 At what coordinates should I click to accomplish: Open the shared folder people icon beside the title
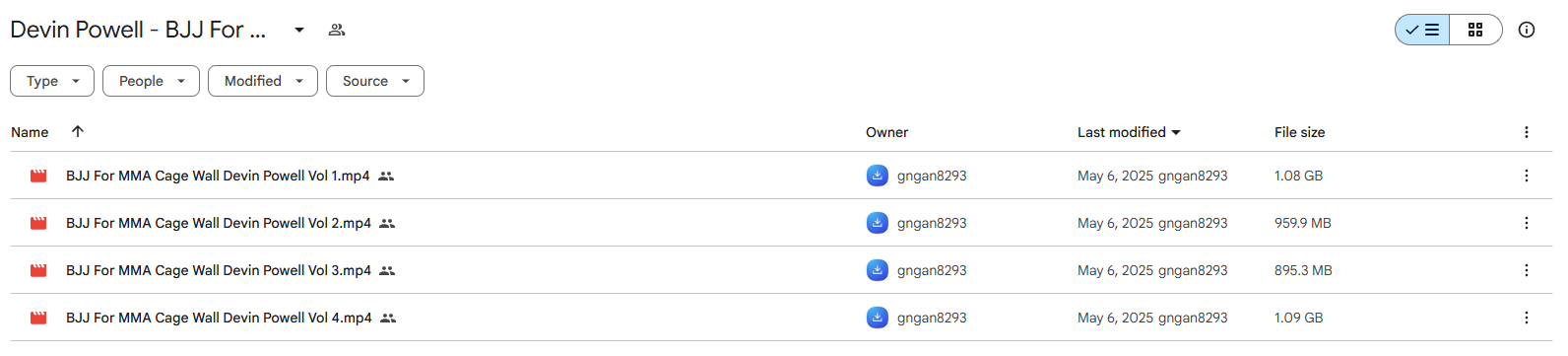(337, 30)
